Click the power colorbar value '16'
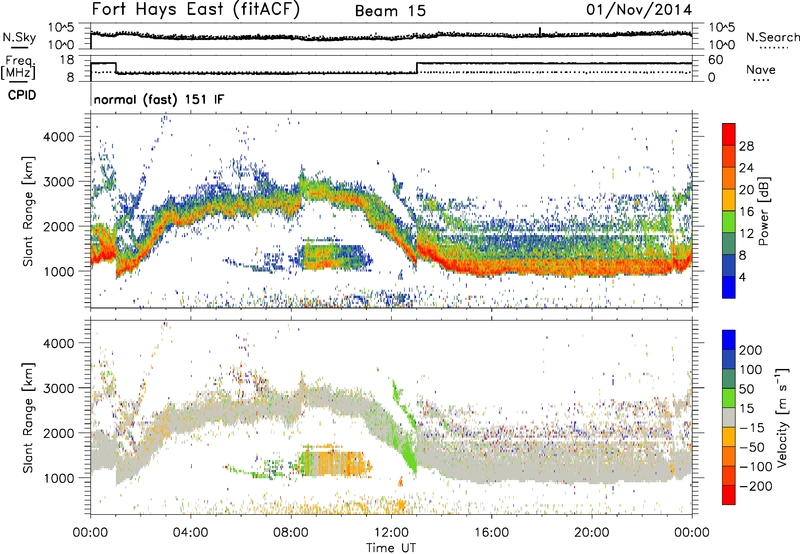Viewport: 800px width, 554px height. coord(746,212)
